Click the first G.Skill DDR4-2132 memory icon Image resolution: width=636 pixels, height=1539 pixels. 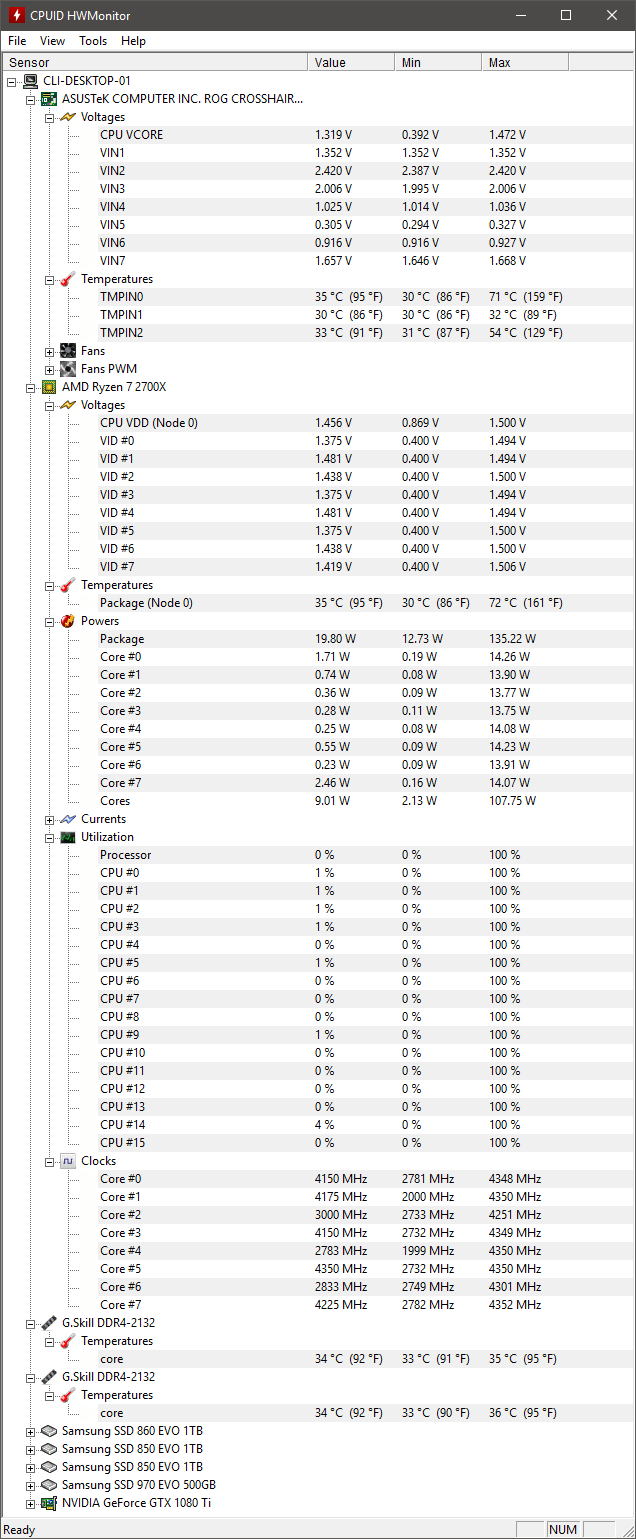pos(49,1323)
